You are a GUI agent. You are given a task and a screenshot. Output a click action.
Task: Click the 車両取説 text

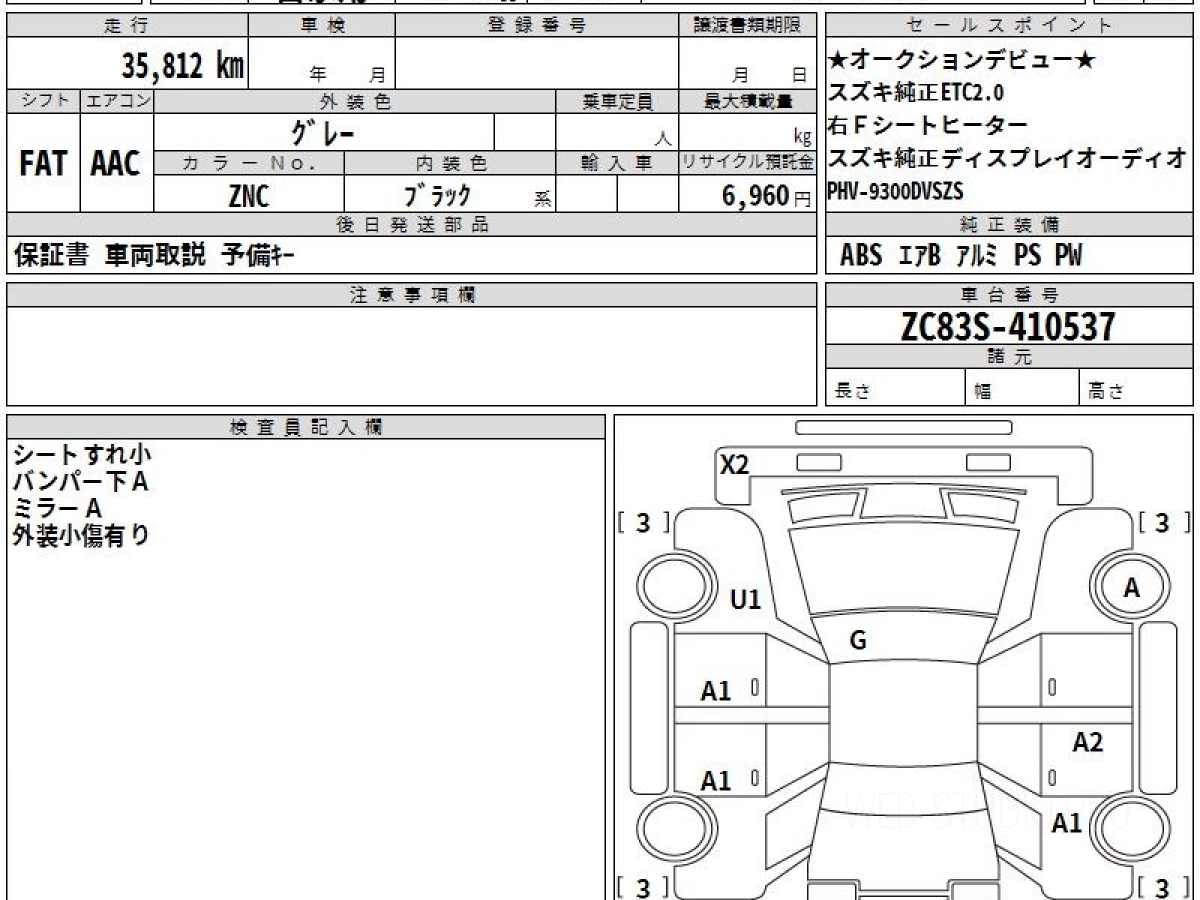click(156, 256)
